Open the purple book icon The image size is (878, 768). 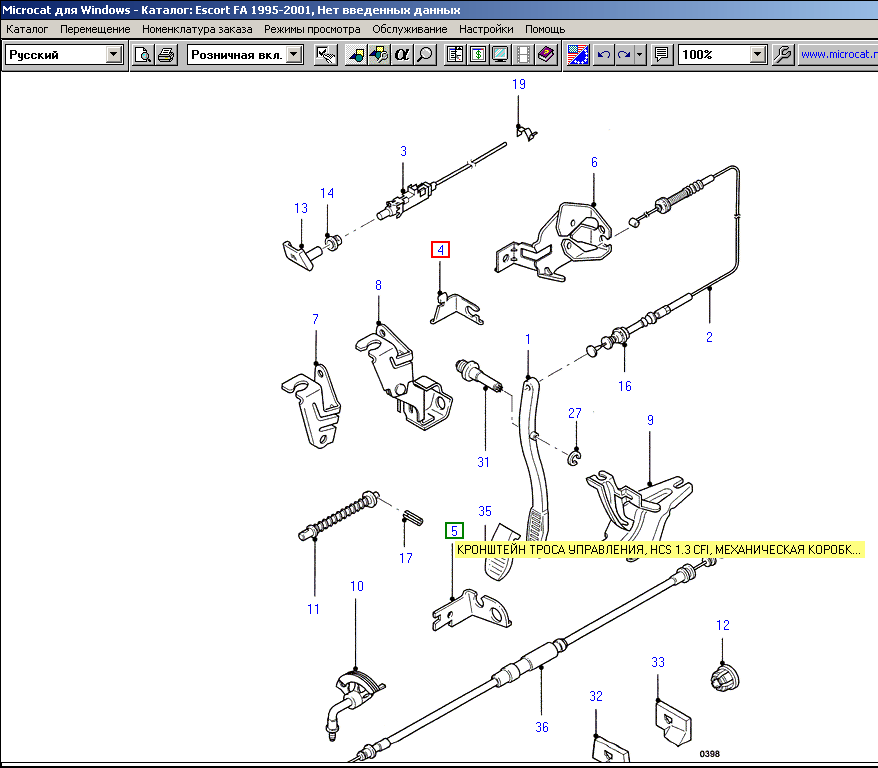(545, 55)
